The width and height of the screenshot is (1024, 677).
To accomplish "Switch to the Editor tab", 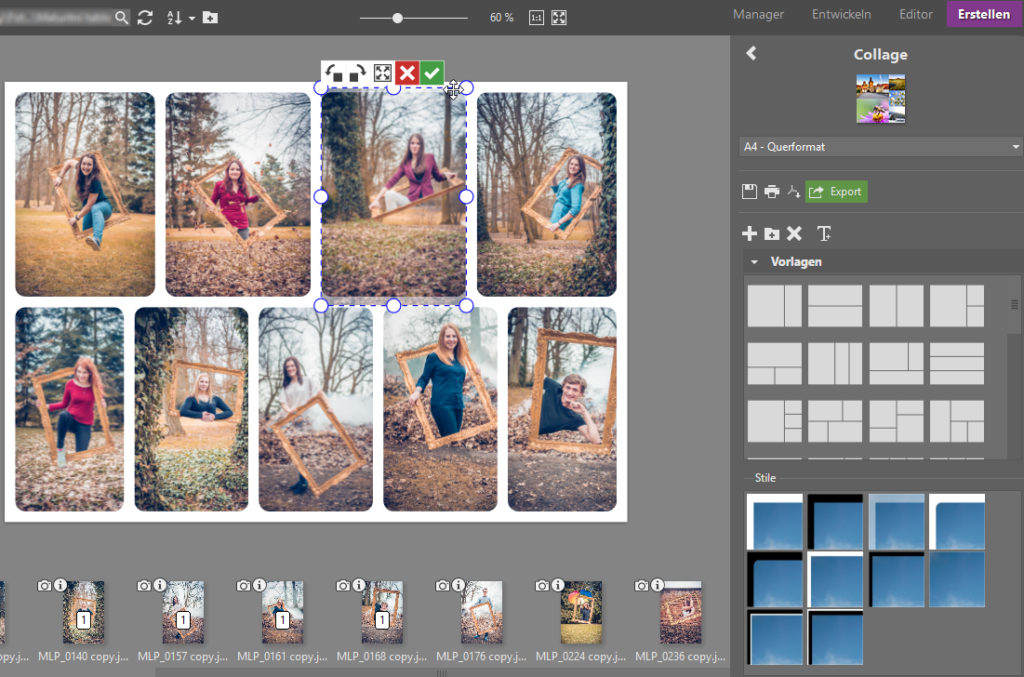I will click(916, 14).
